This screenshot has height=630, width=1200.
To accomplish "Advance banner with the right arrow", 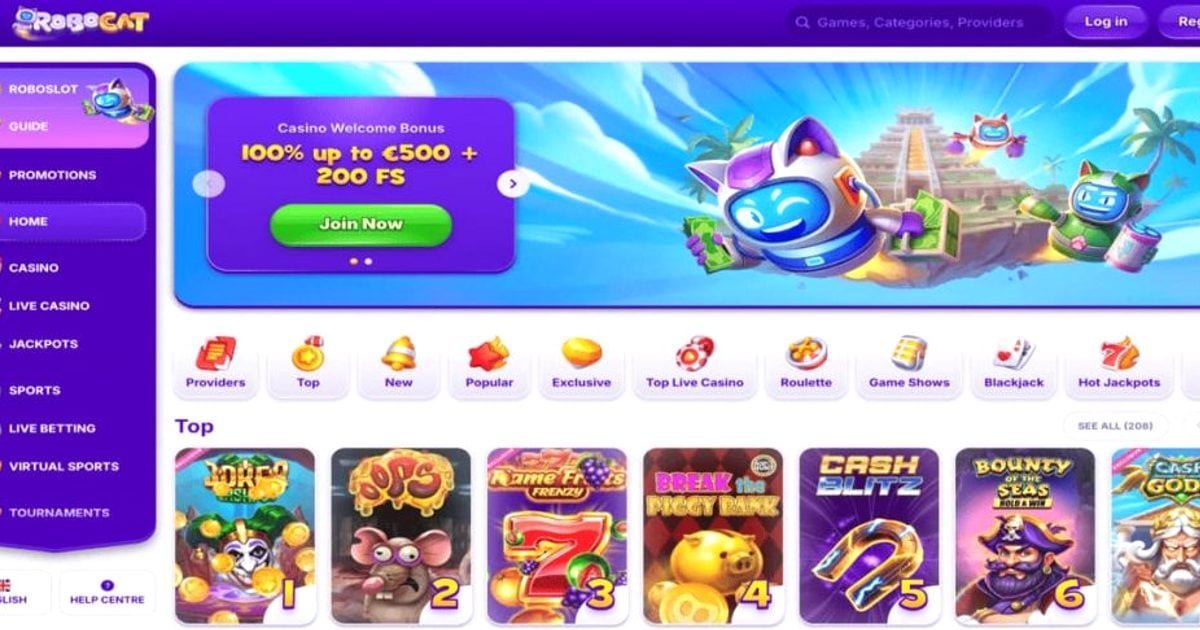I will click(513, 183).
